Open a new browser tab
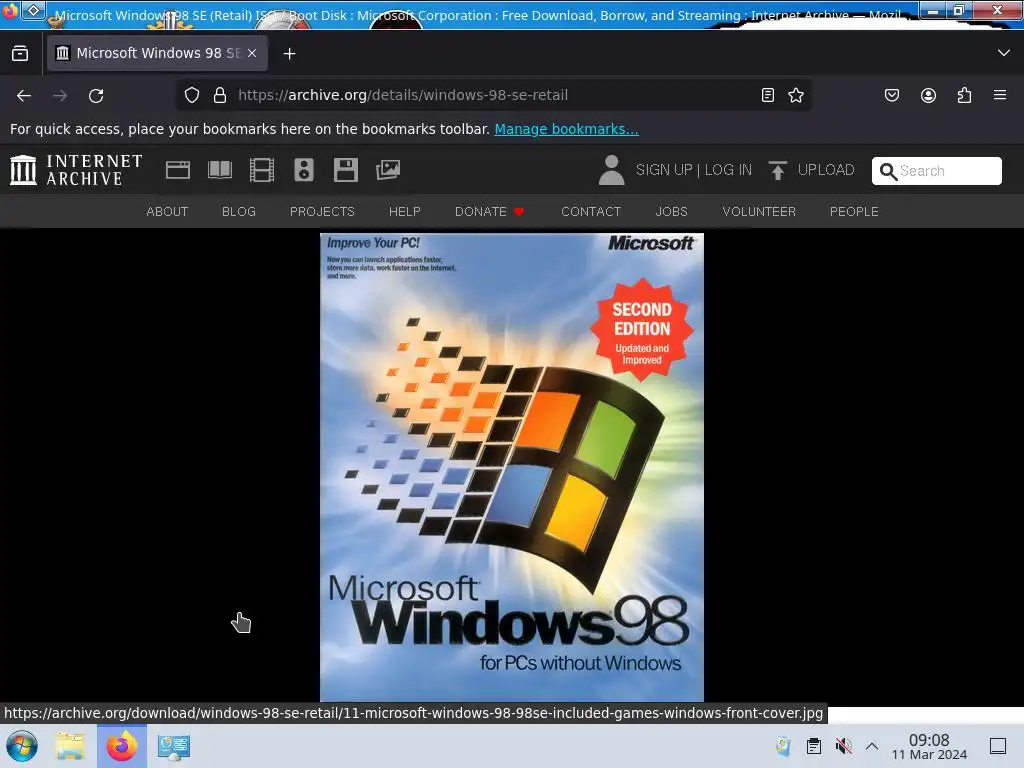The width and height of the screenshot is (1024, 768). click(289, 54)
